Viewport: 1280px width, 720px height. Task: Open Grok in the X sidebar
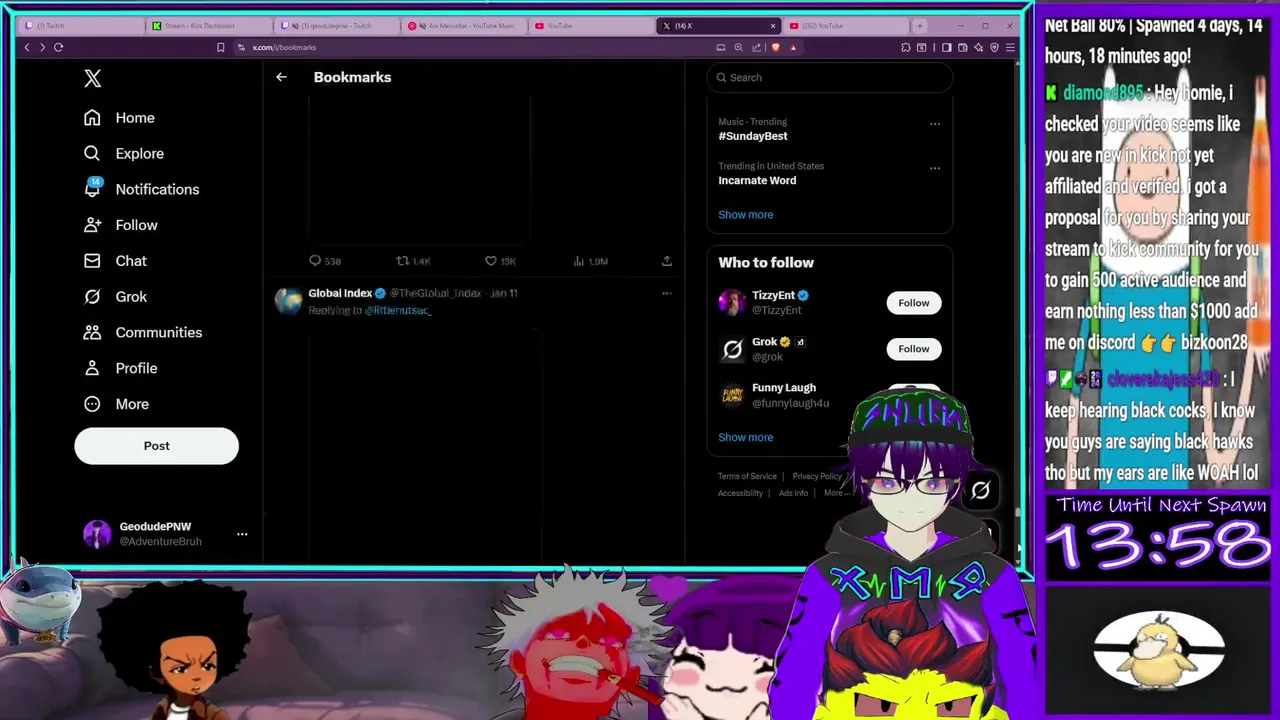115,297
